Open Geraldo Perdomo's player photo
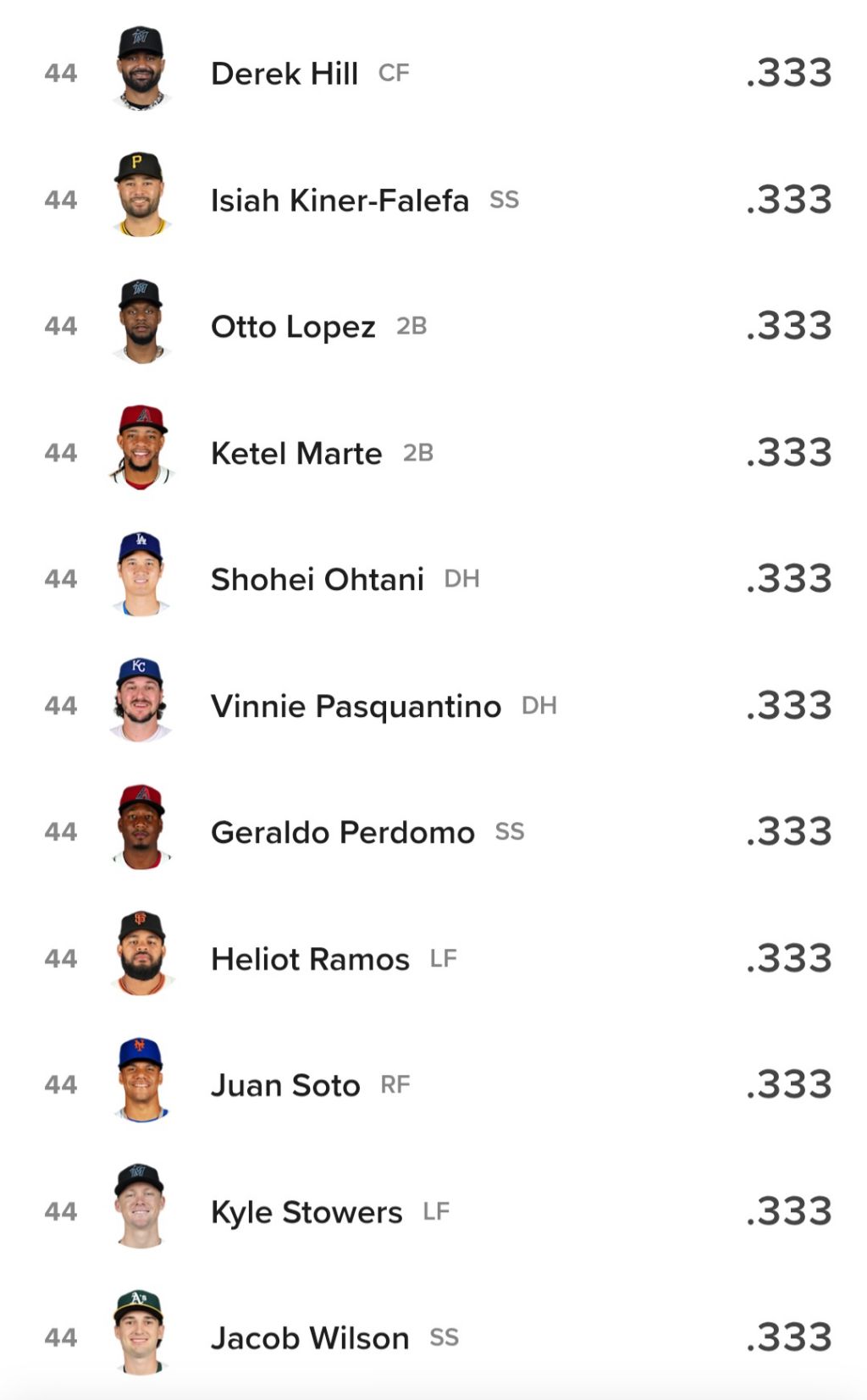Image resolution: width=867 pixels, height=1400 pixels. 141,827
